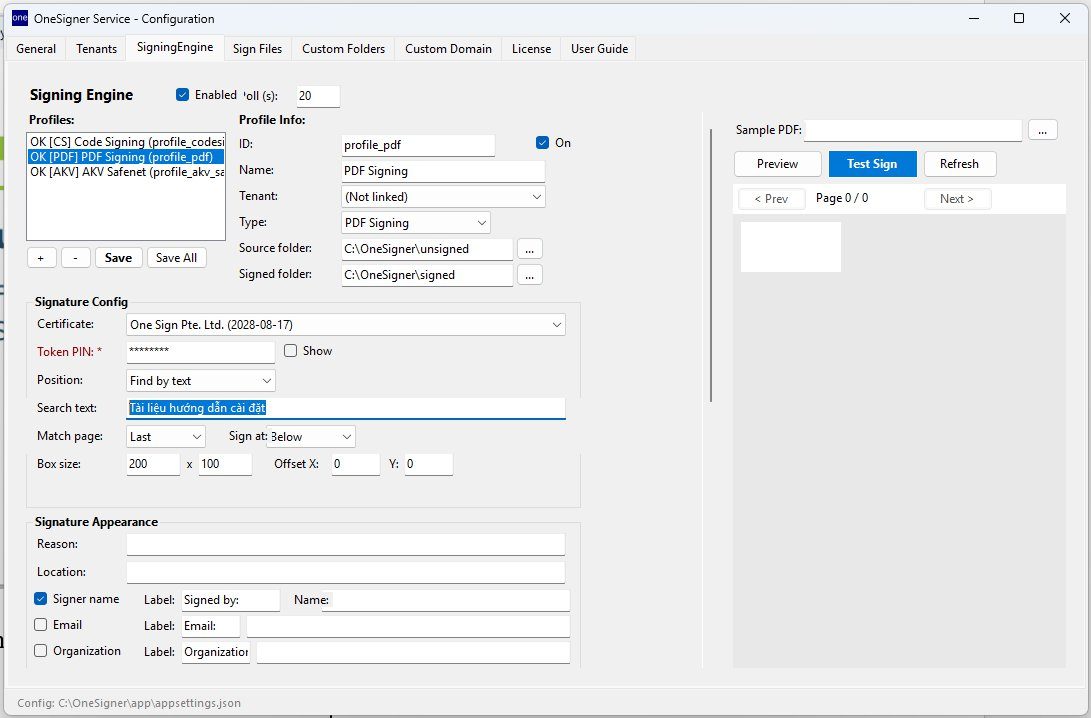Open the Custom Domain tab
Image resolution: width=1091 pixels, height=718 pixels.
448,49
